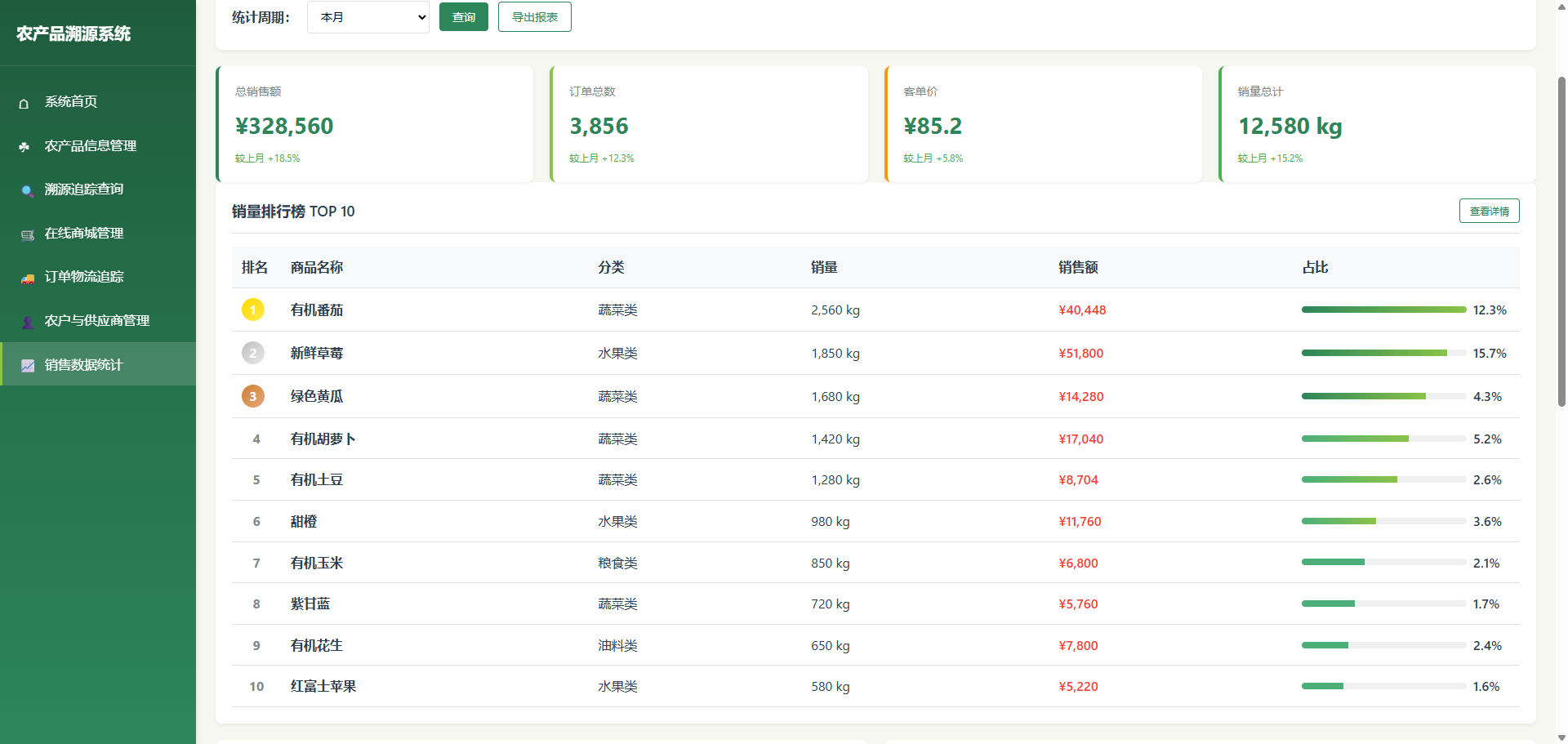Click the 客单价 summary card

(1043, 124)
